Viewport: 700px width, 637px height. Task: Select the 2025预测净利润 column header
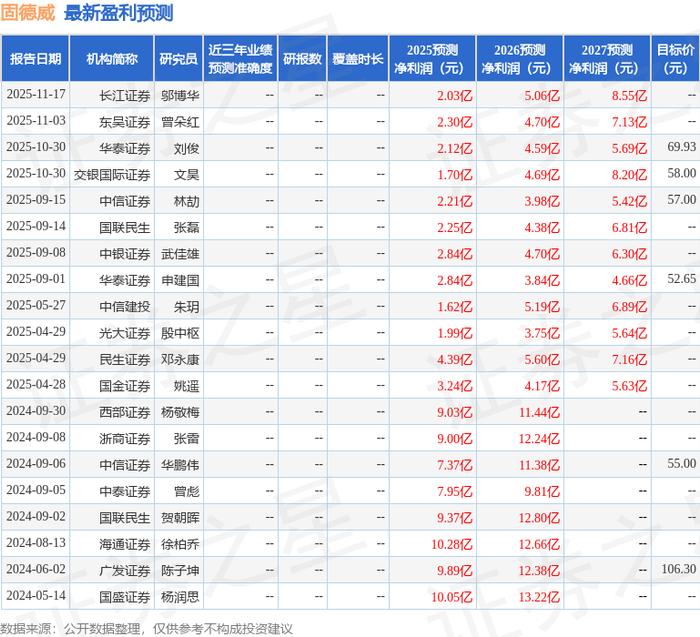click(432, 59)
